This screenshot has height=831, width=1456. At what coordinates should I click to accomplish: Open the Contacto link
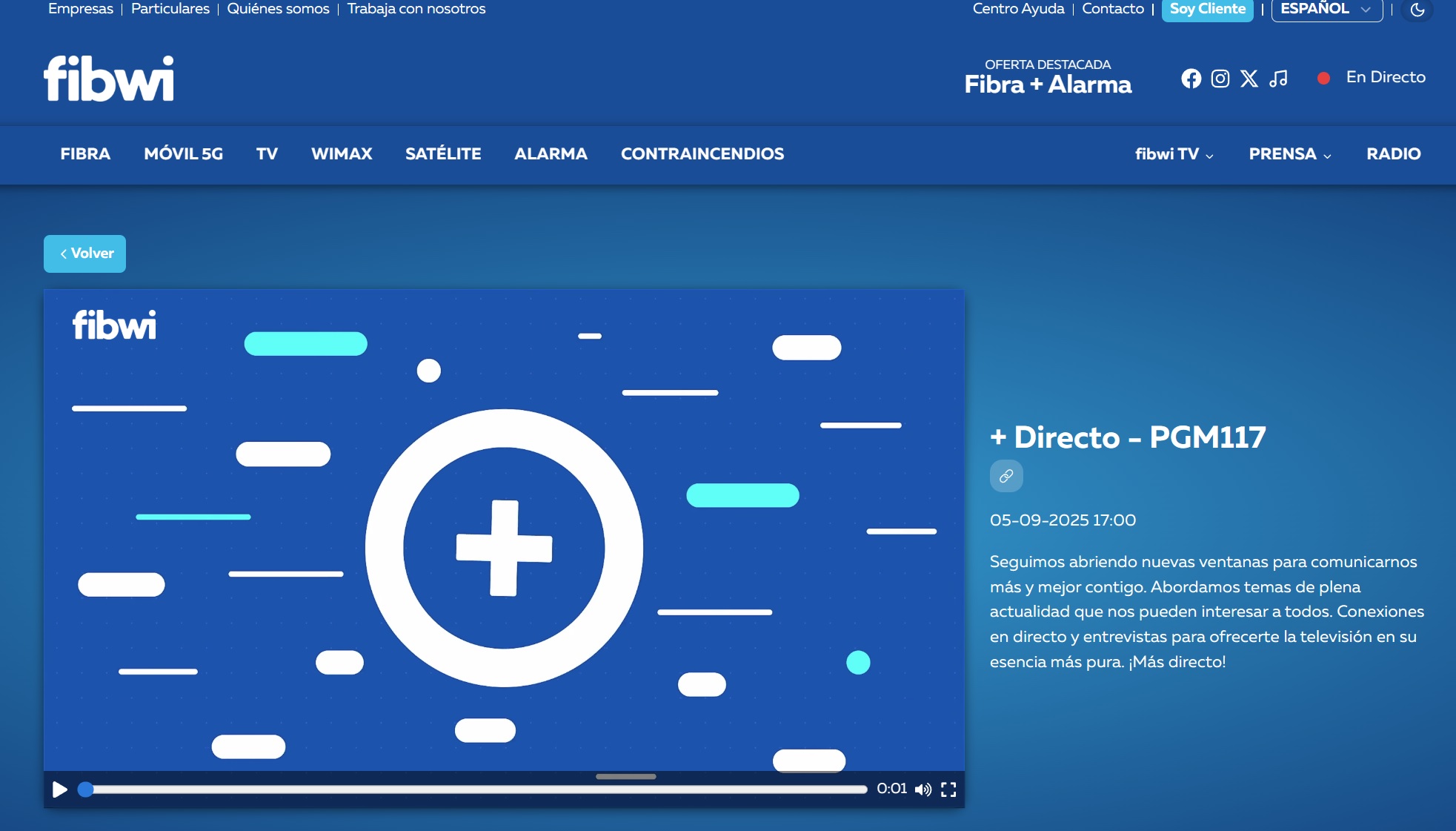click(1113, 9)
